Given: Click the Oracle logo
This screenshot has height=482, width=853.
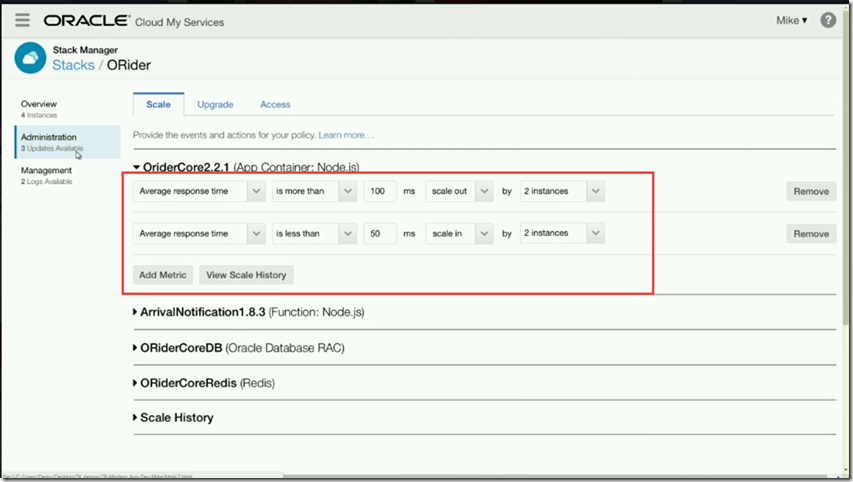Looking at the screenshot, I should 86,21.
